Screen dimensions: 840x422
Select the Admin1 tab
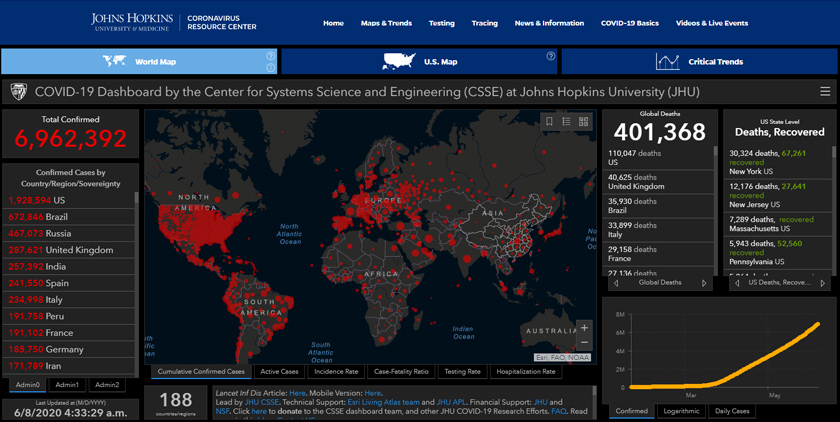(67, 385)
